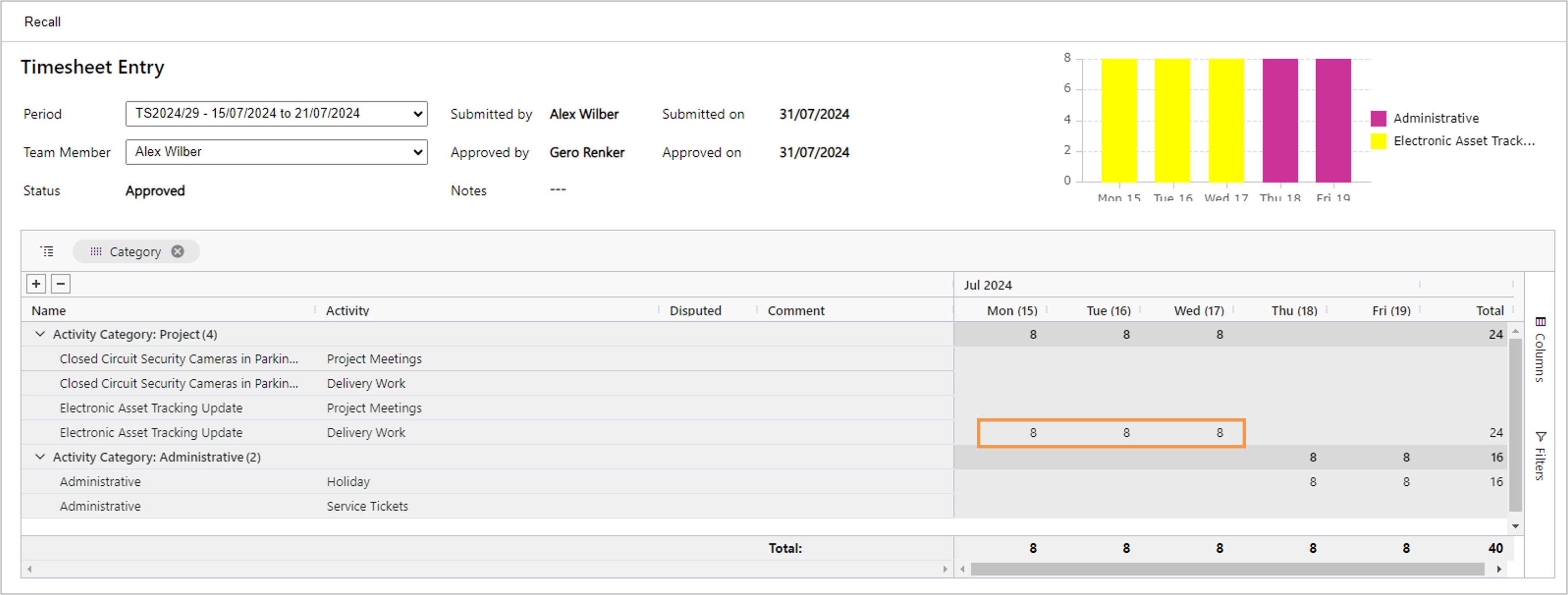The width and height of the screenshot is (1568, 595).
Task: Click the 16 total in Holiday row
Action: pos(1496,482)
